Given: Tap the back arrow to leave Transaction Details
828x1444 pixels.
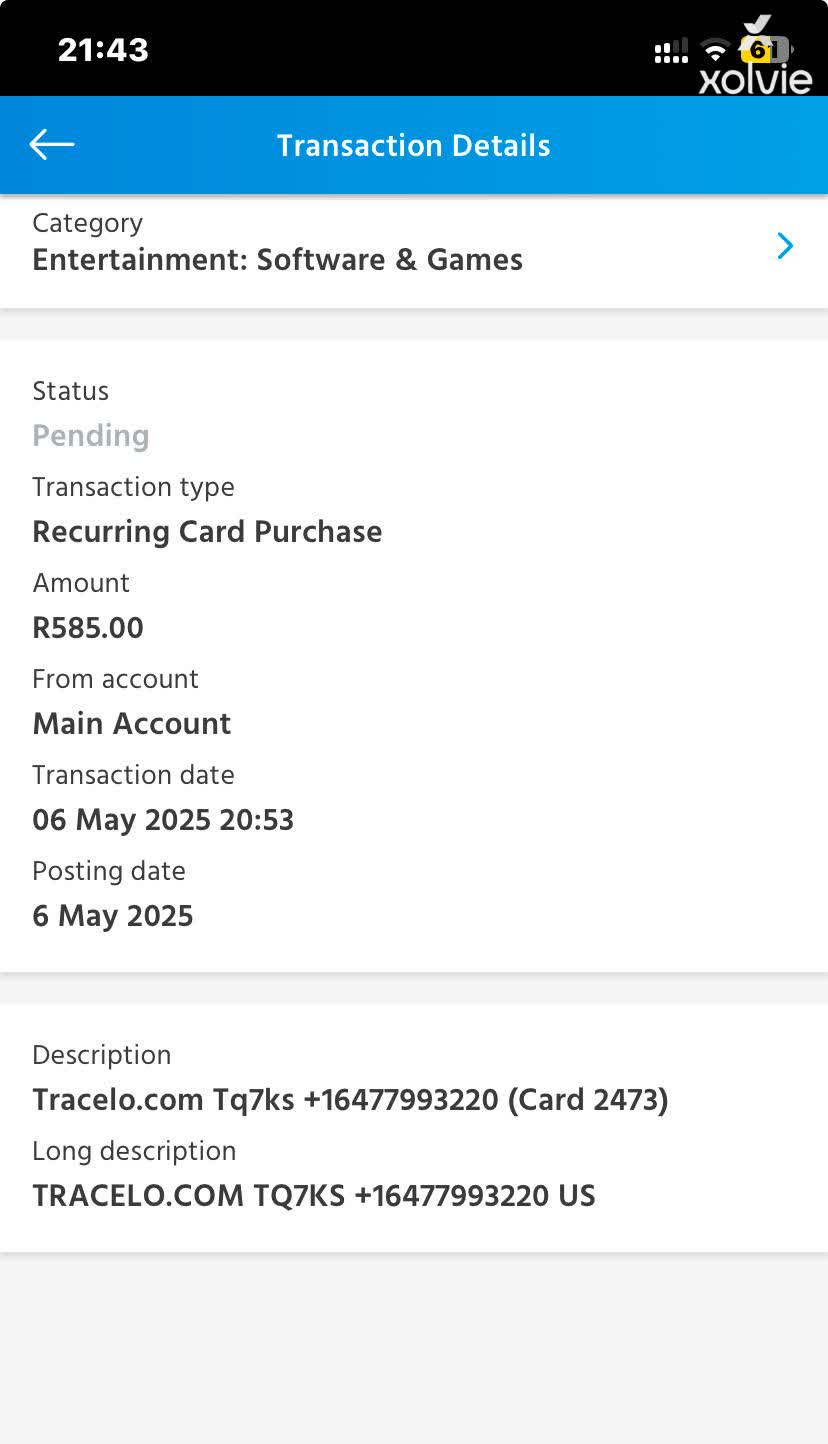Looking at the screenshot, I should click(51, 144).
